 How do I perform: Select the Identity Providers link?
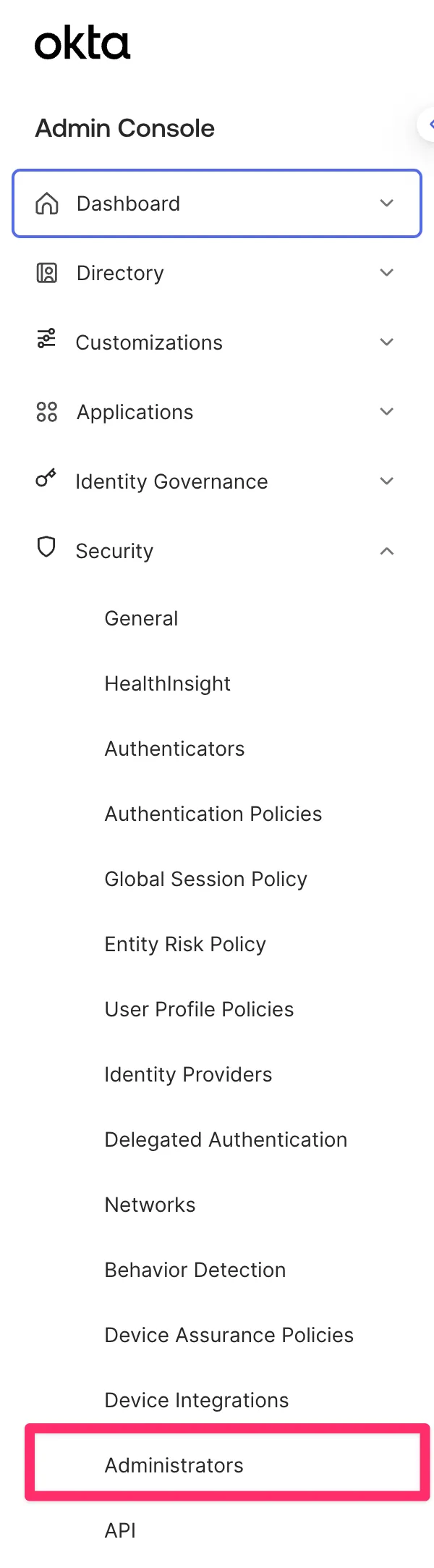point(188,1074)
